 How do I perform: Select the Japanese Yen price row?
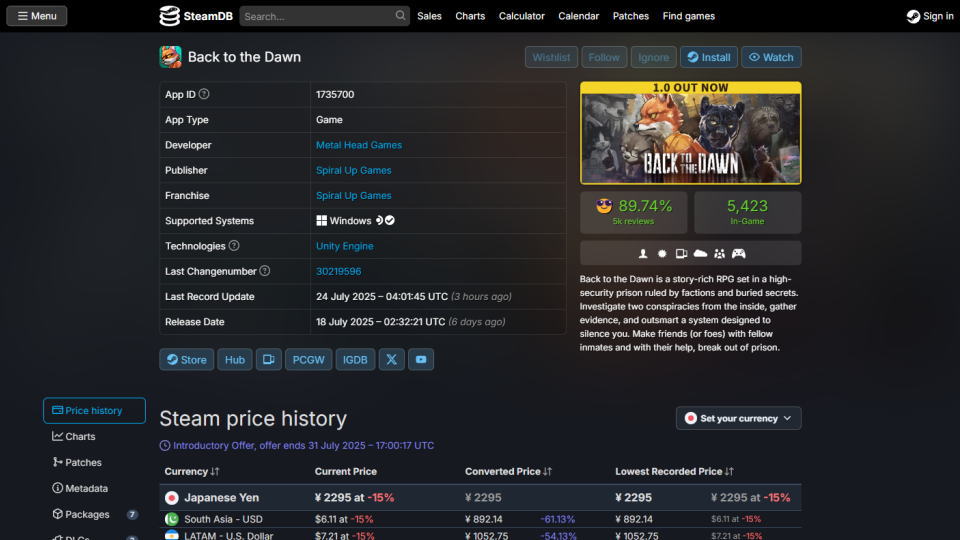481,498
